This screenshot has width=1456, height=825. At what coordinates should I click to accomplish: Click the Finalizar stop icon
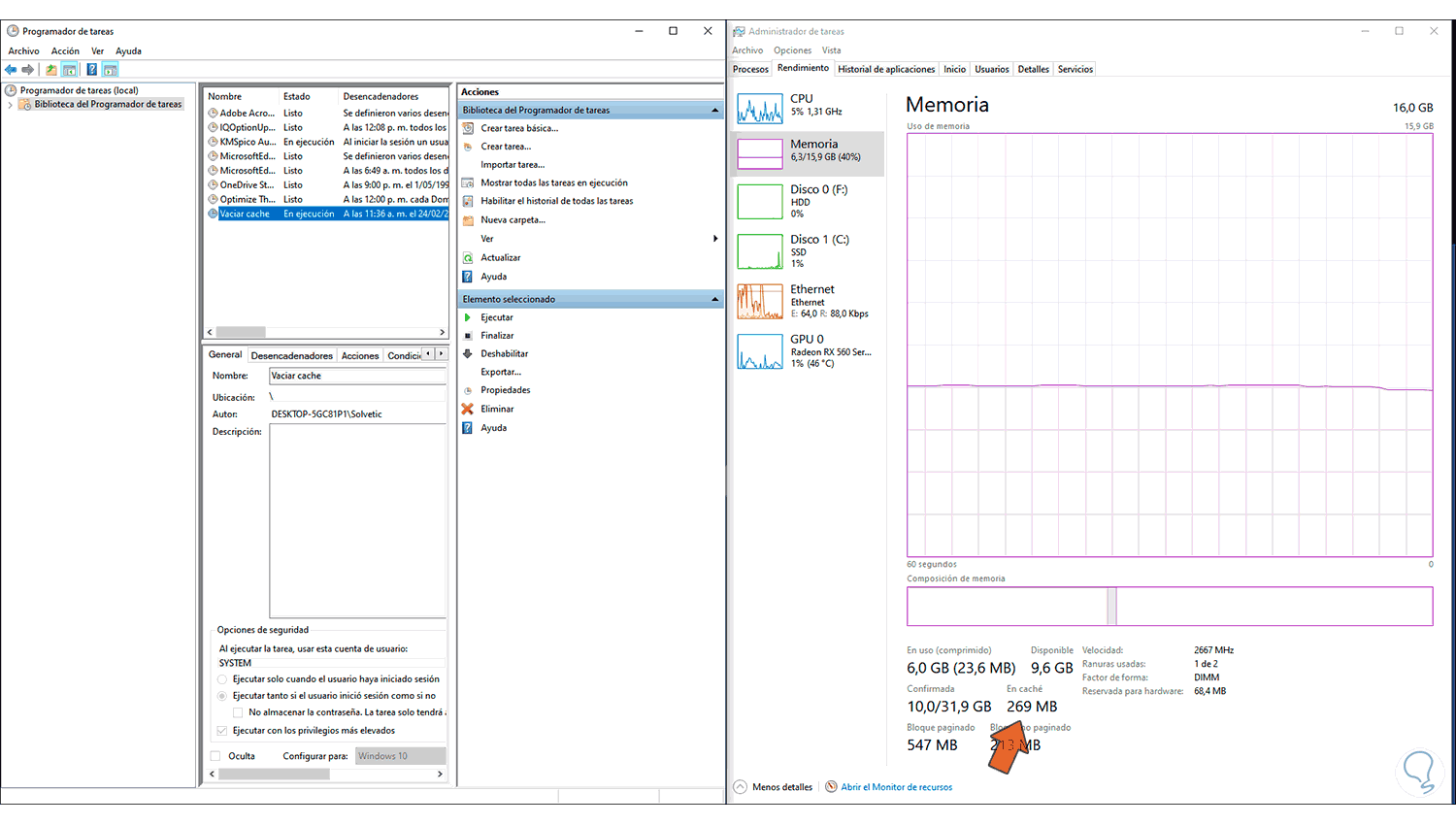(468, 336)
